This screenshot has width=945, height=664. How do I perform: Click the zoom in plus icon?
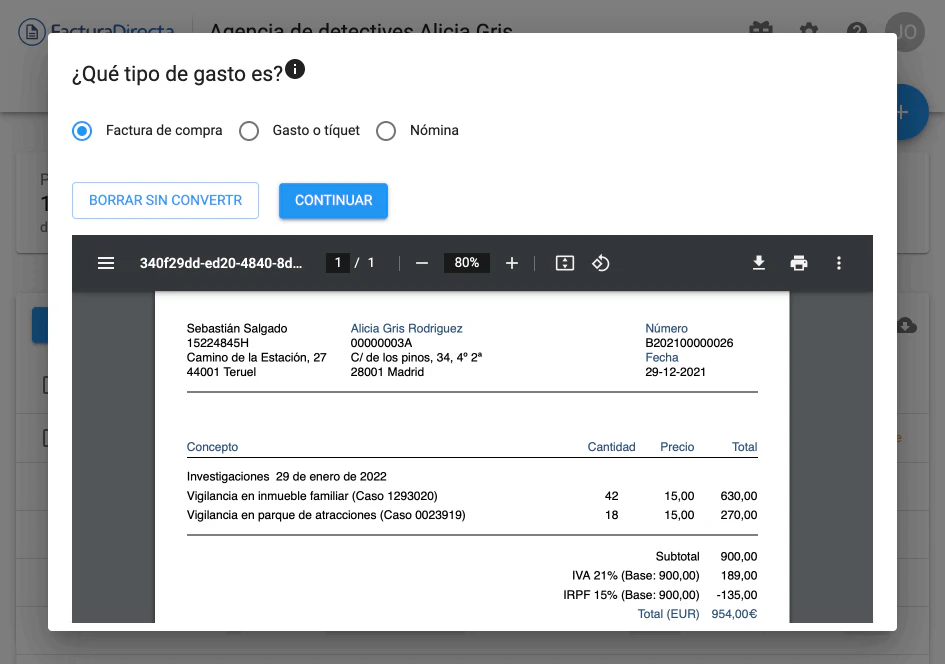(512, 263)
